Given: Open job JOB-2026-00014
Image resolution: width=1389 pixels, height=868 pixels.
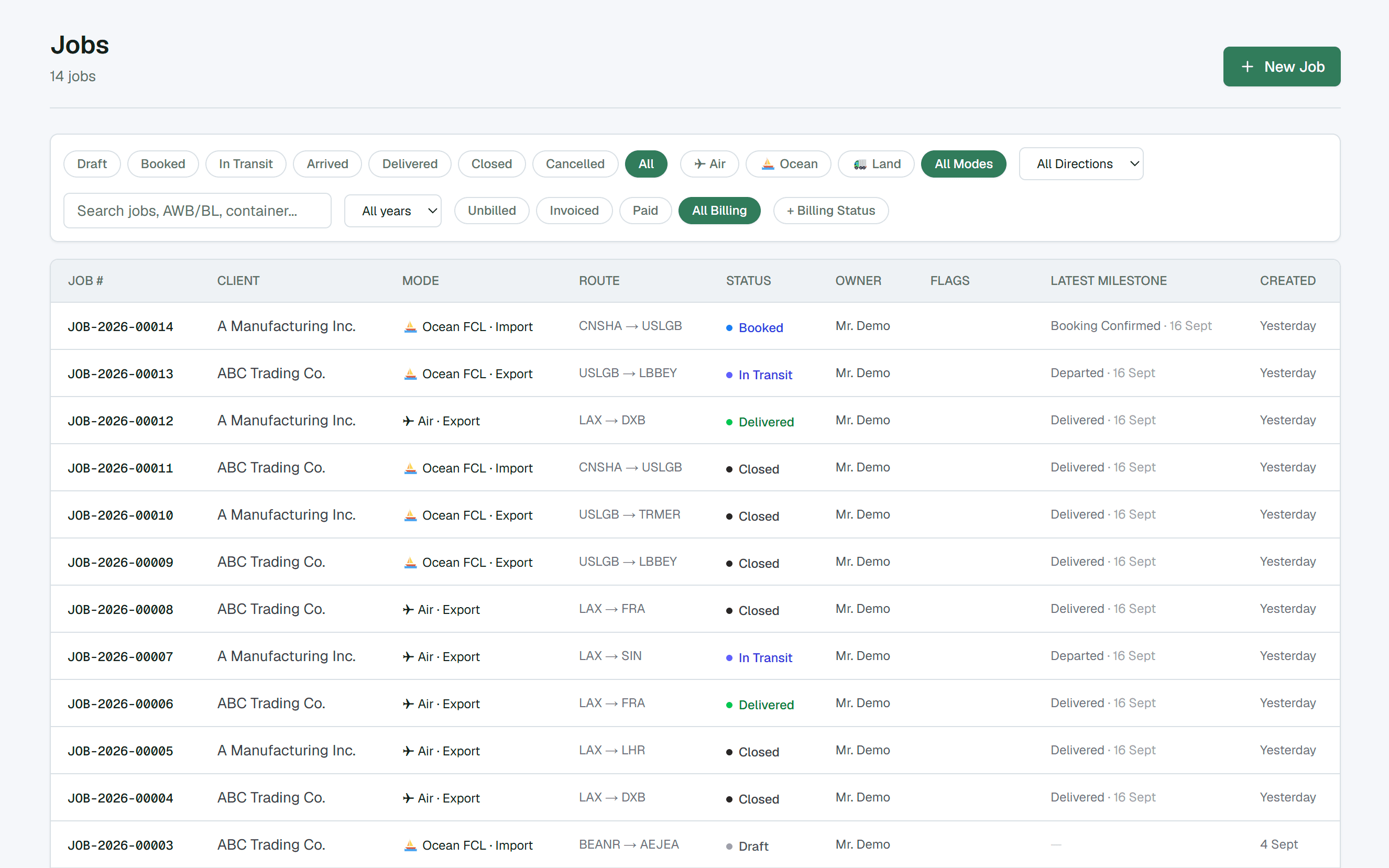Looking at the screenshot, I should click(x=121, y=327).
